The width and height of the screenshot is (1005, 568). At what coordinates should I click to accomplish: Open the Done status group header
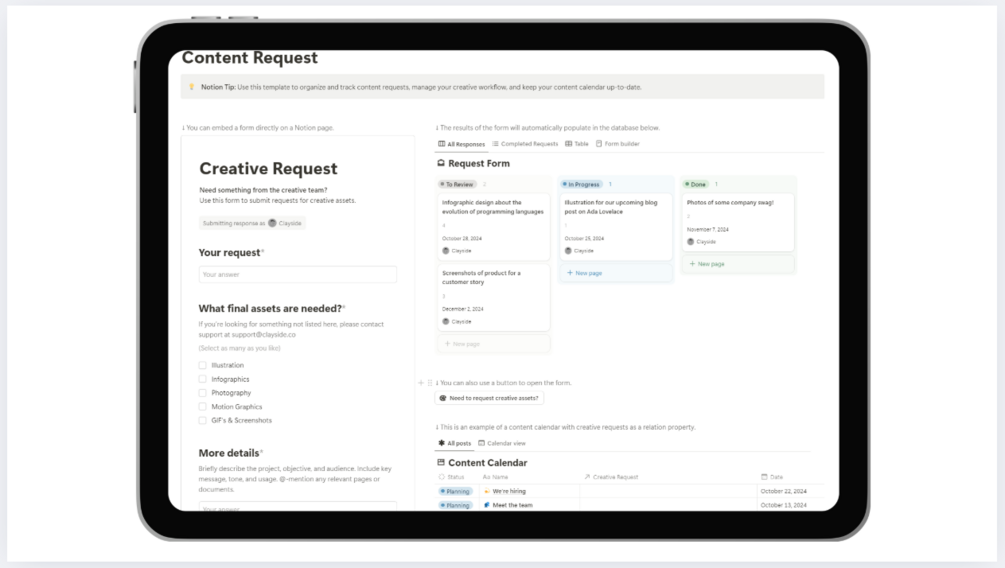695,184
